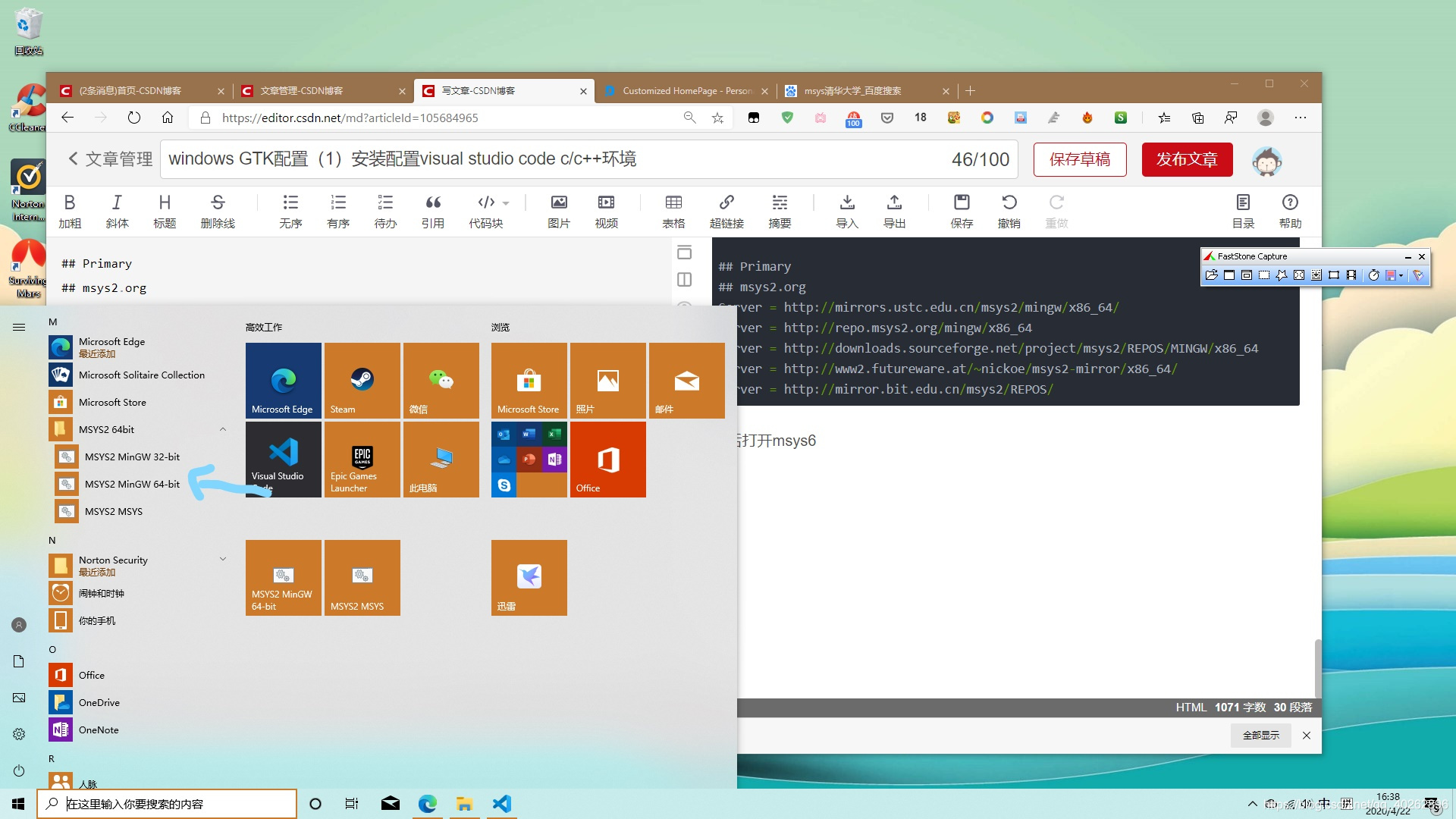This screenshot has width=1456, height=819.
Task: Open Start menu power options
Action: (x=19, y=770)
